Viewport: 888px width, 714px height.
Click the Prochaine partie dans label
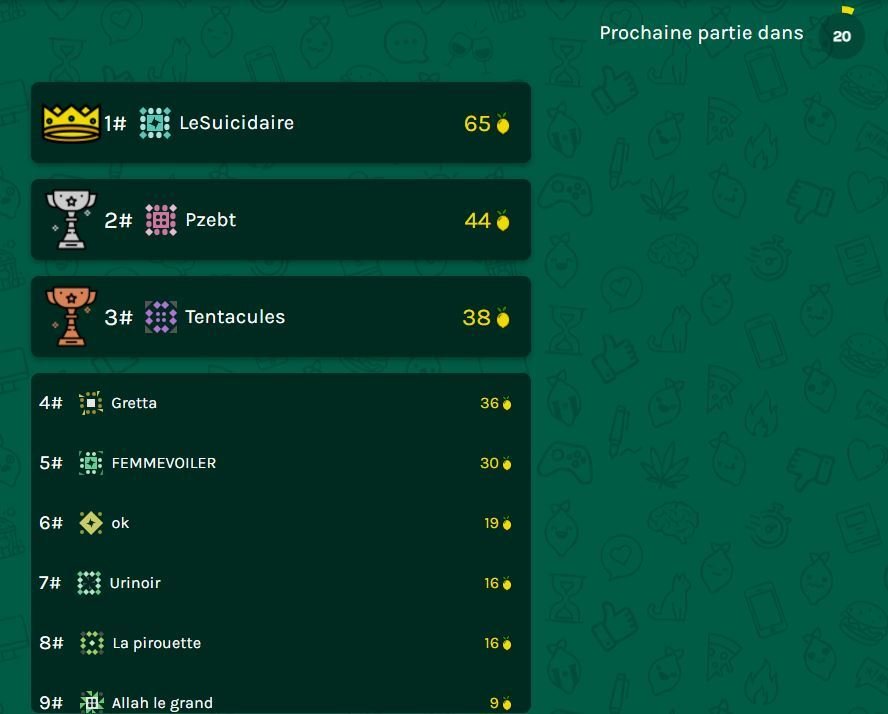point(701,33)
